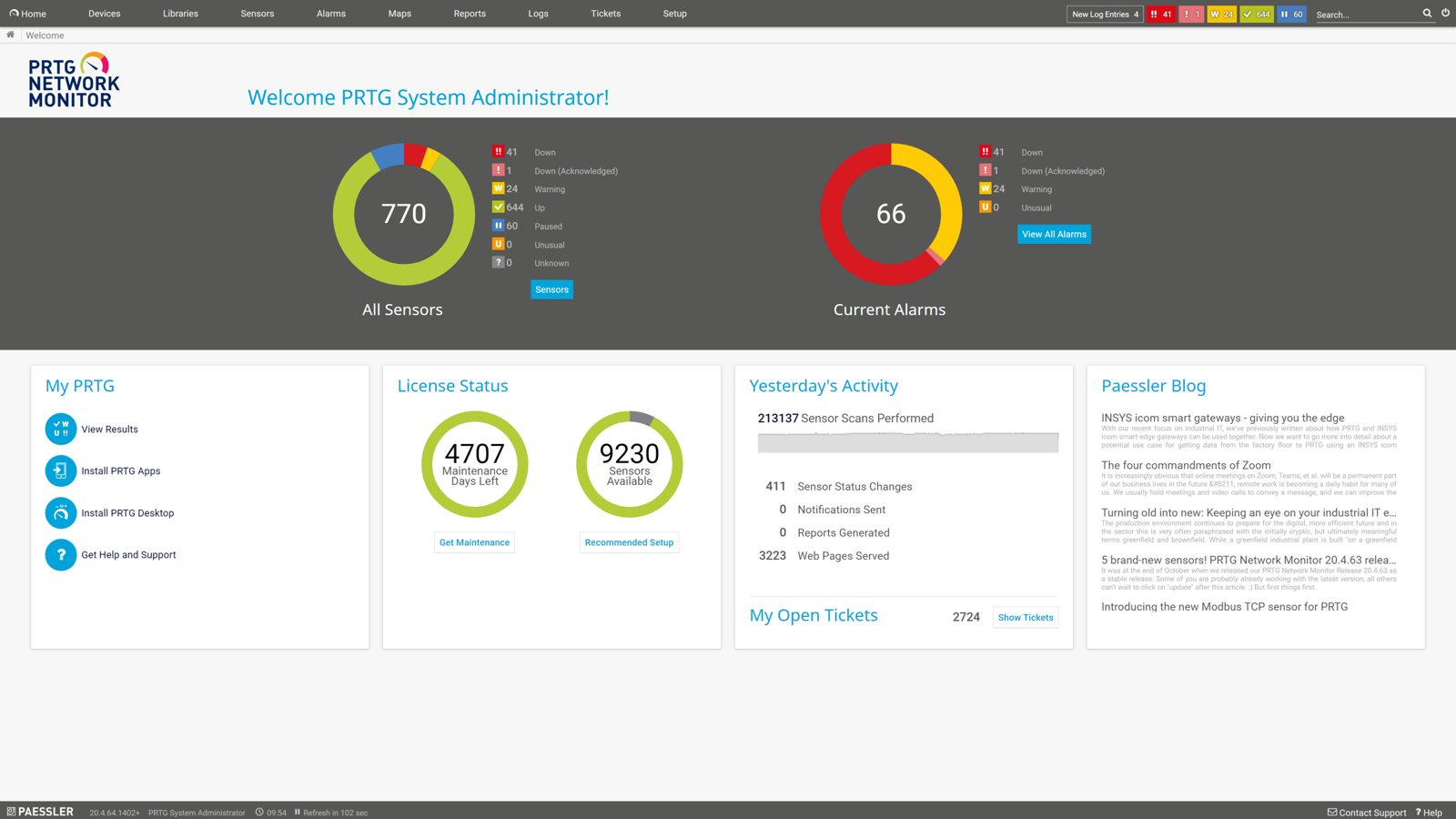The image size is (1456, 819).
Task: Click the Unknown question icon in All Sensors legend
Action: point(498,262)
